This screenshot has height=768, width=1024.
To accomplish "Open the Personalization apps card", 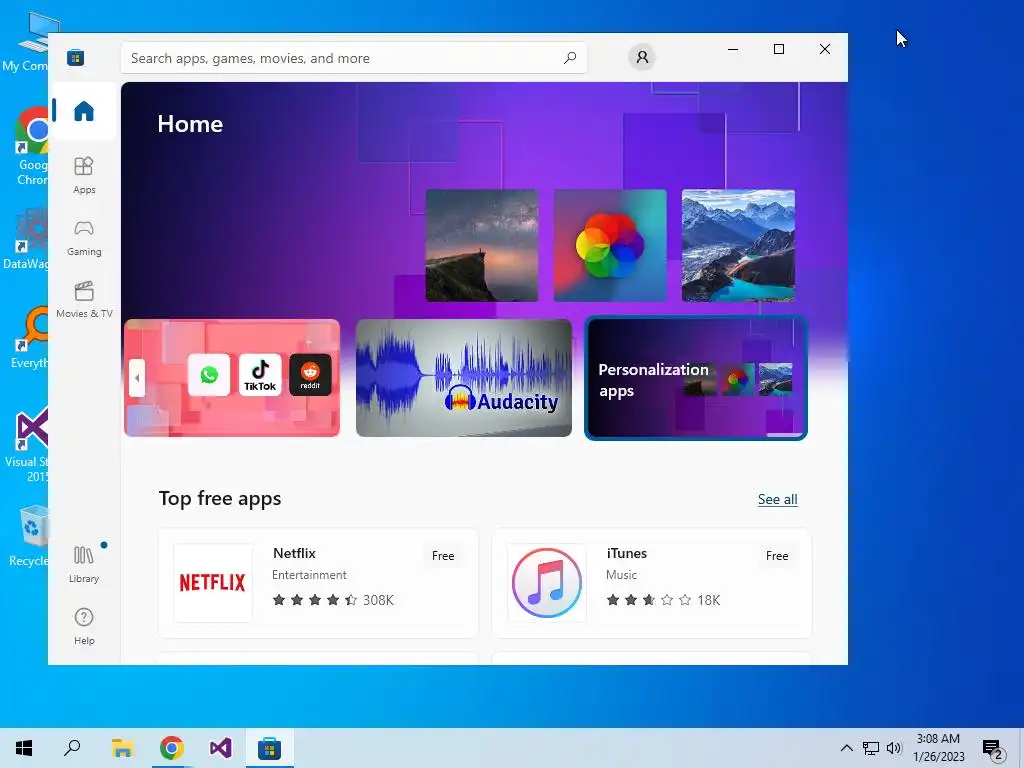I will 696,378.
